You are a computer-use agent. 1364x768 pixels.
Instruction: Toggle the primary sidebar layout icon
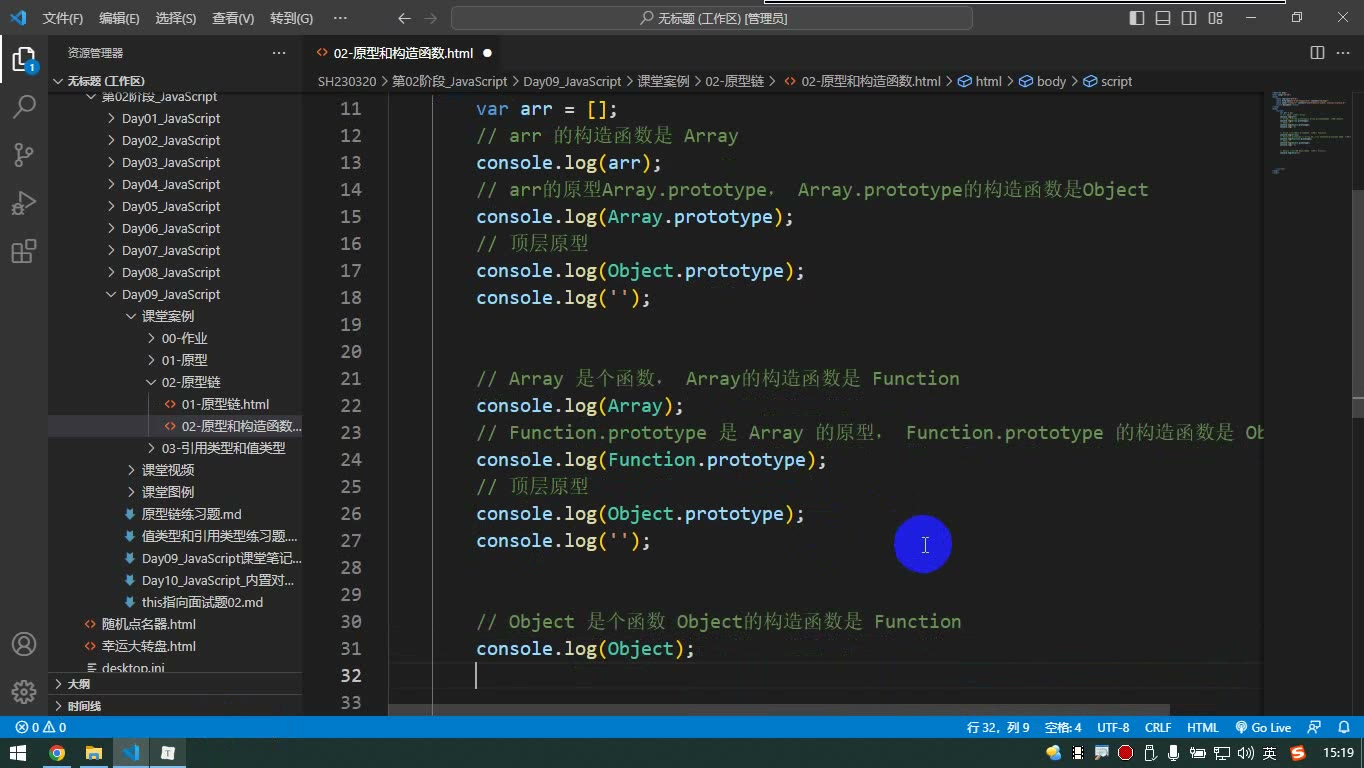1137,18
